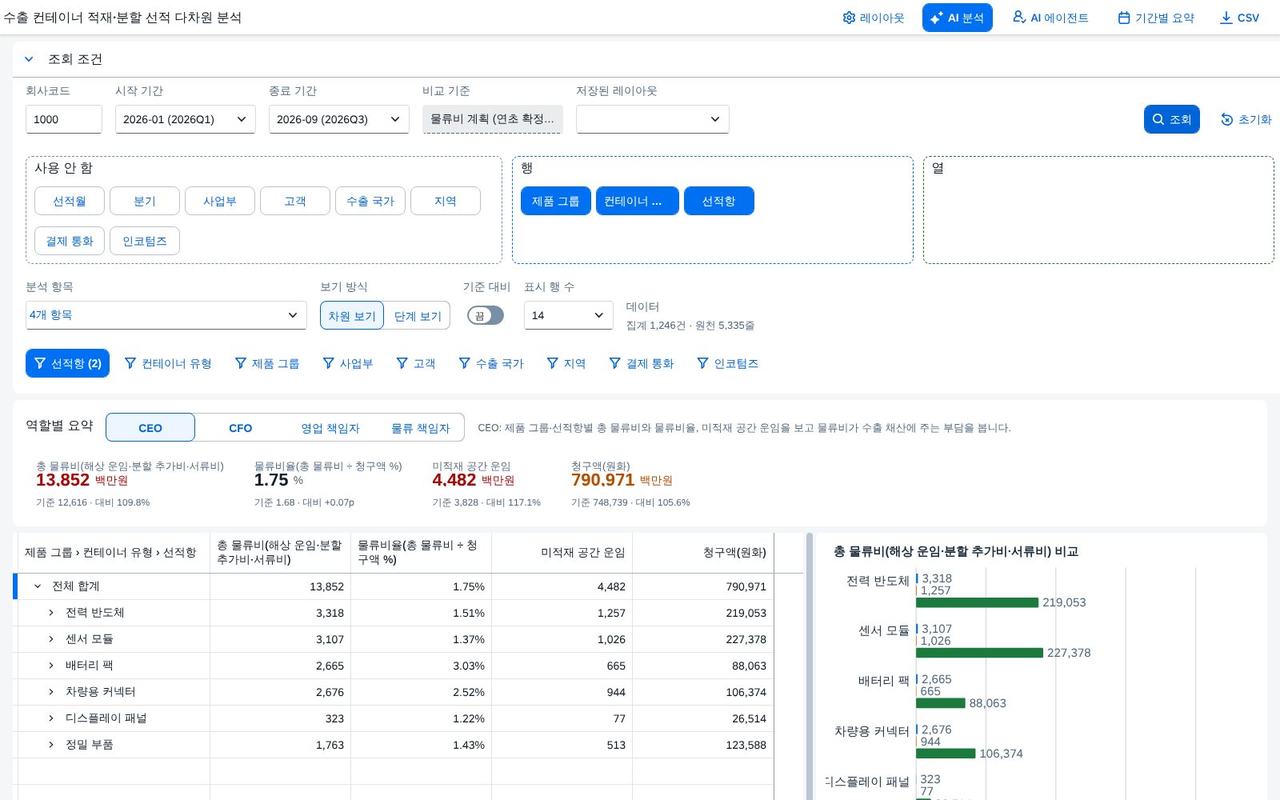Open the 분석 항목 dropdown
Image resolution: width=1280 pixels, height=800 pixels.
point(166,315)
